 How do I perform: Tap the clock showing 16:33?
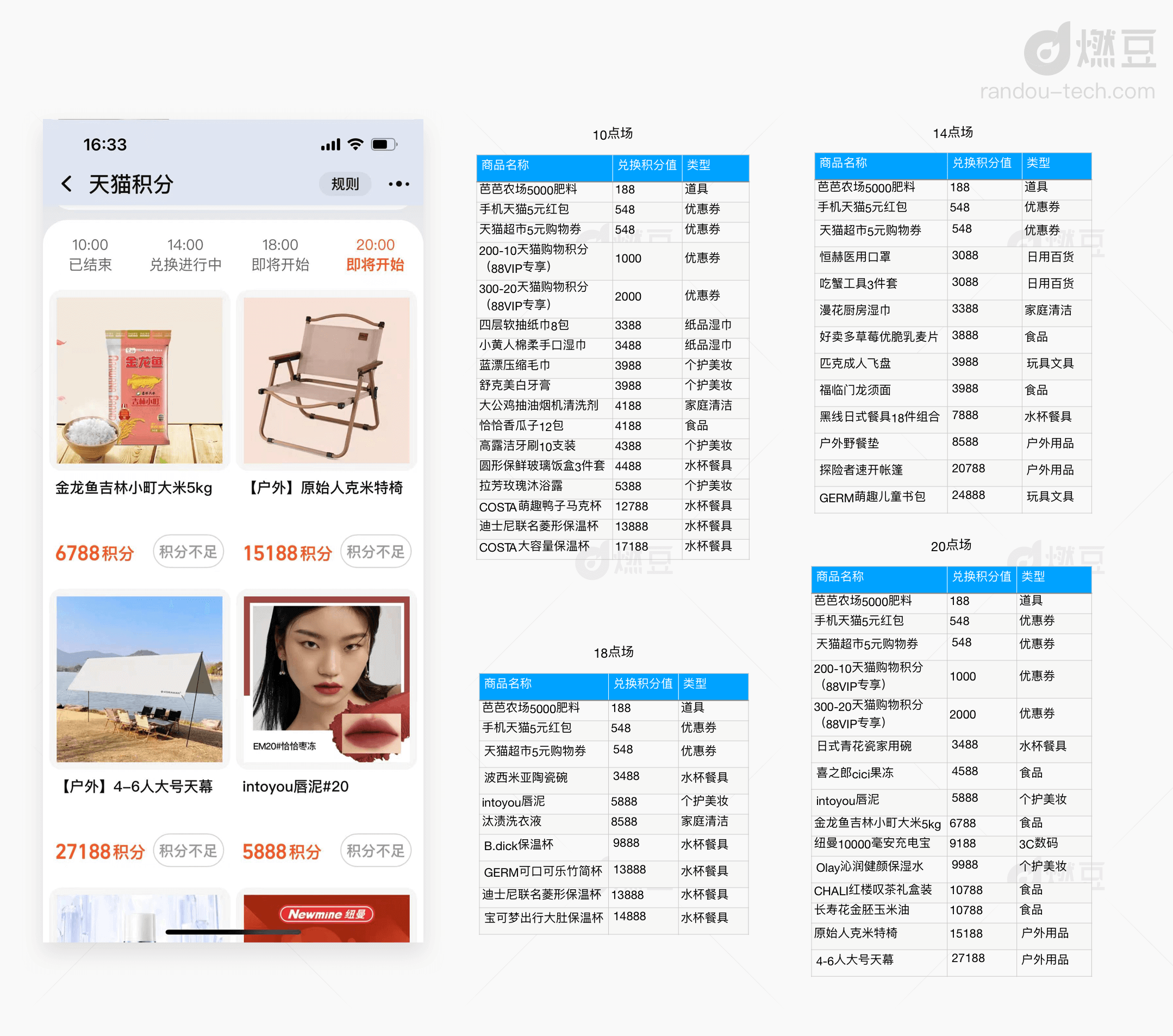pyautogui.click(x=106, y=145)
